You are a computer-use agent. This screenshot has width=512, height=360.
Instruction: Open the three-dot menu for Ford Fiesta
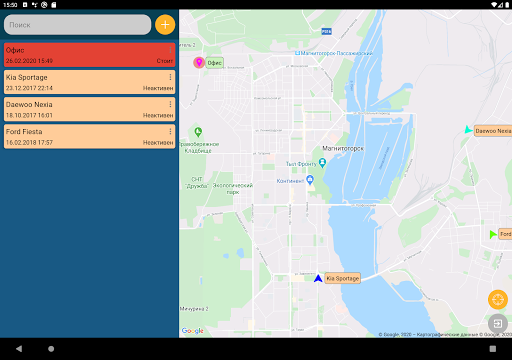point(170,131)
